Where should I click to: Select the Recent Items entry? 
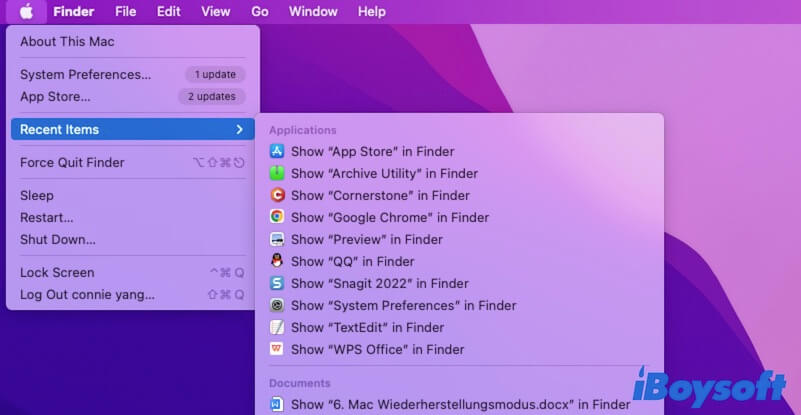coord(133,129)
